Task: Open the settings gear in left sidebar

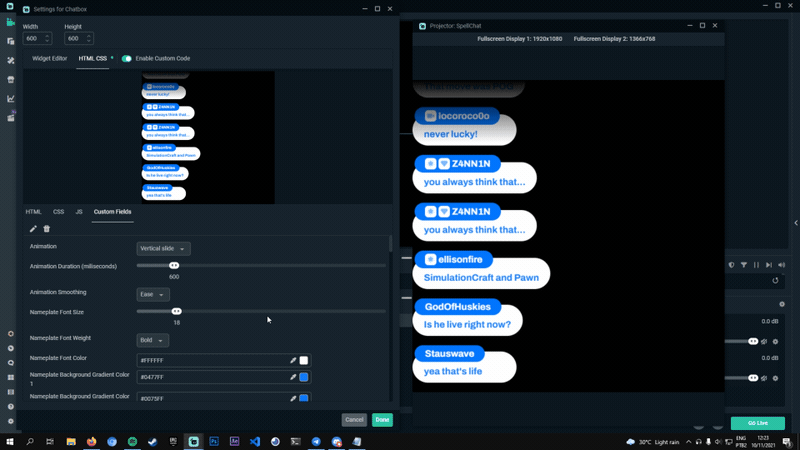Action: [11, 421]
